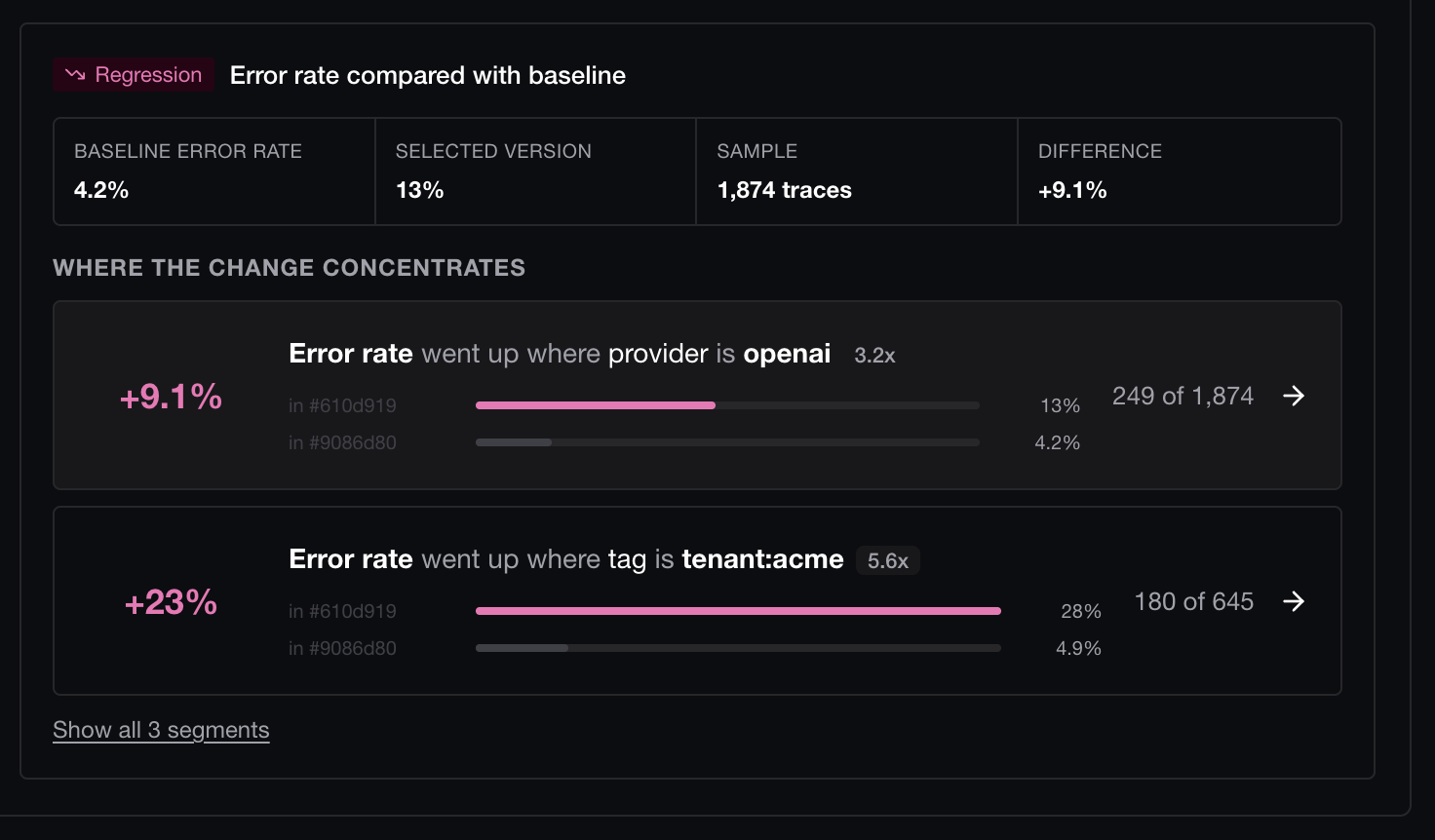
Task: Click the +23% change value on the tenant:acme card
Action: click(x=171, y=602)
